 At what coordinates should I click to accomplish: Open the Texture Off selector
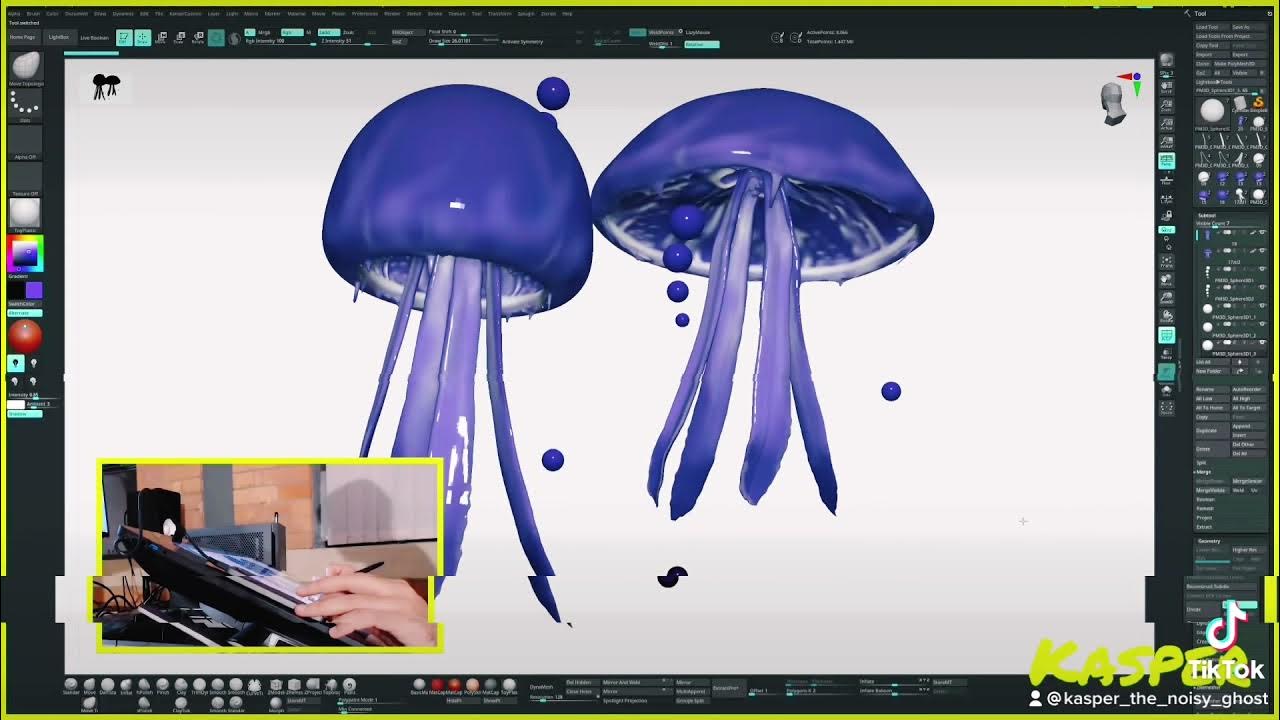tap(25, 177)
